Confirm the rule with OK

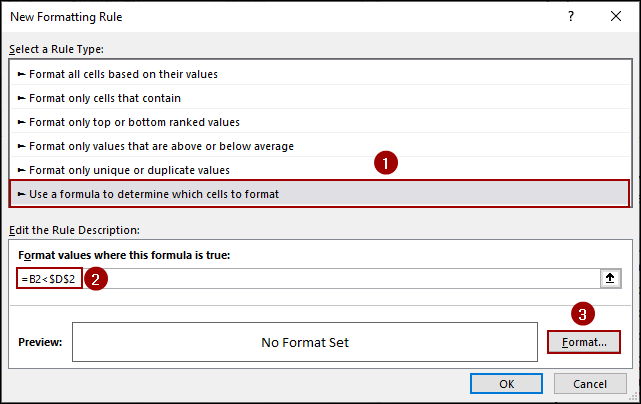coord(507,383)
